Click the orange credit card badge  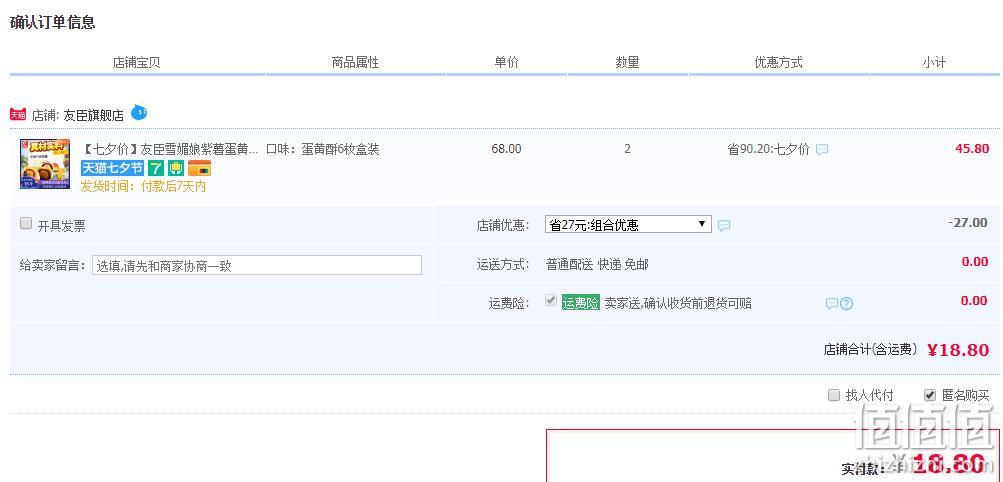(199, 168)
